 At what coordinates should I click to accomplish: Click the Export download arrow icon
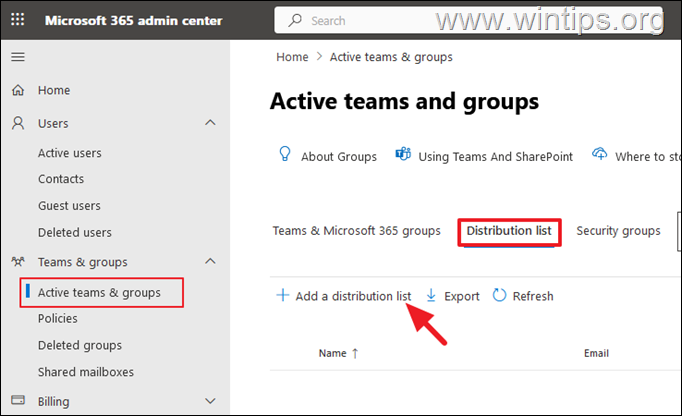coord(431,295)
